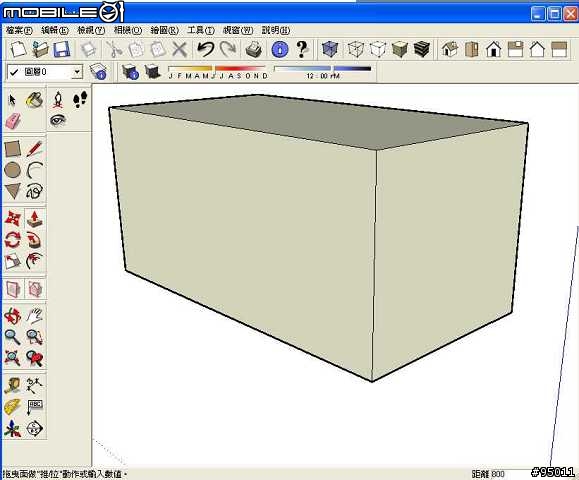
Task: Activate the Pan hand tool
Action: point(35,316)
